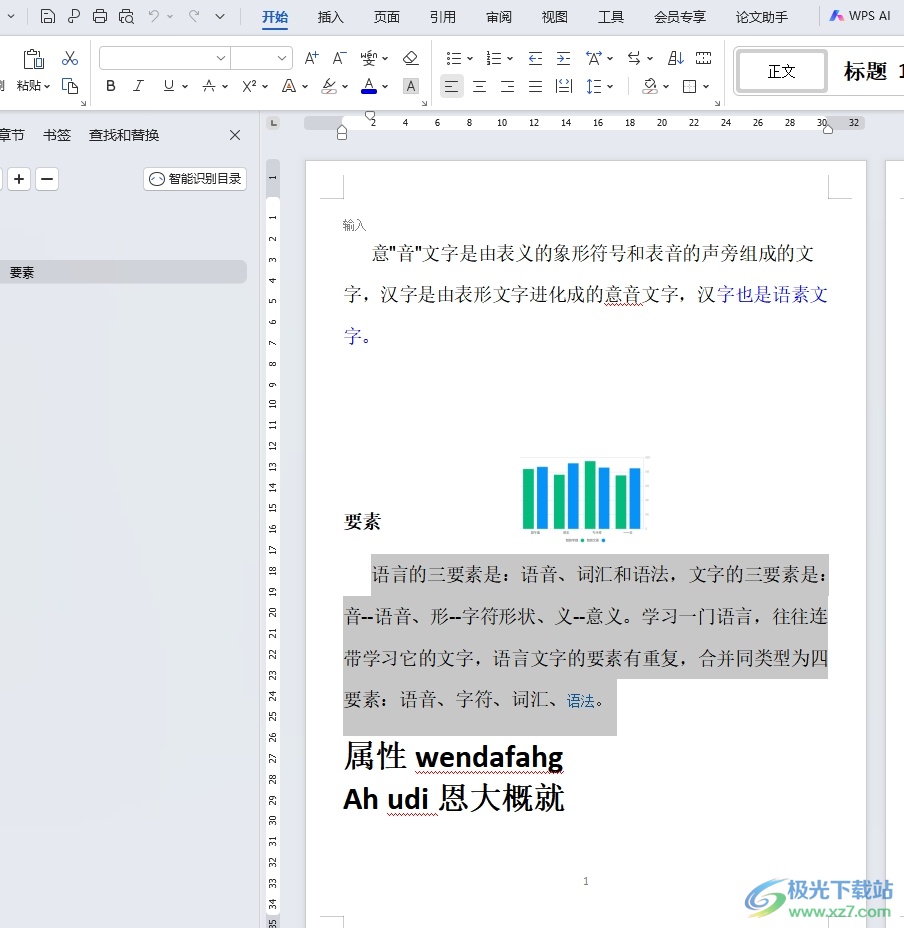
Task: Clear formatting with the eraser icon
Action: (x=410, y=58)
